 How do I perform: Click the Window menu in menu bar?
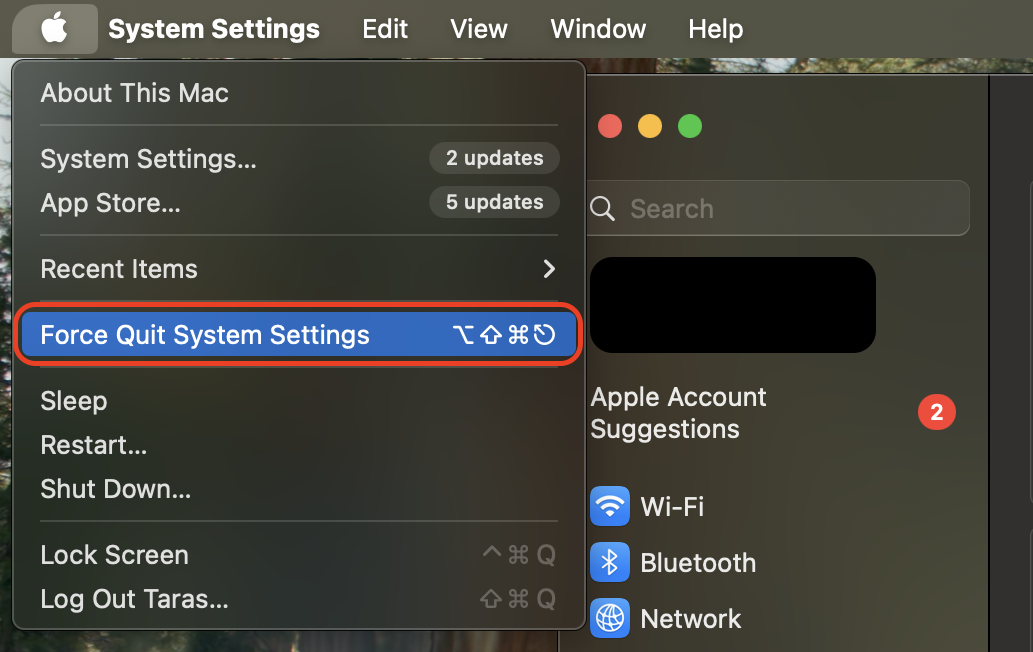[597, 29]
